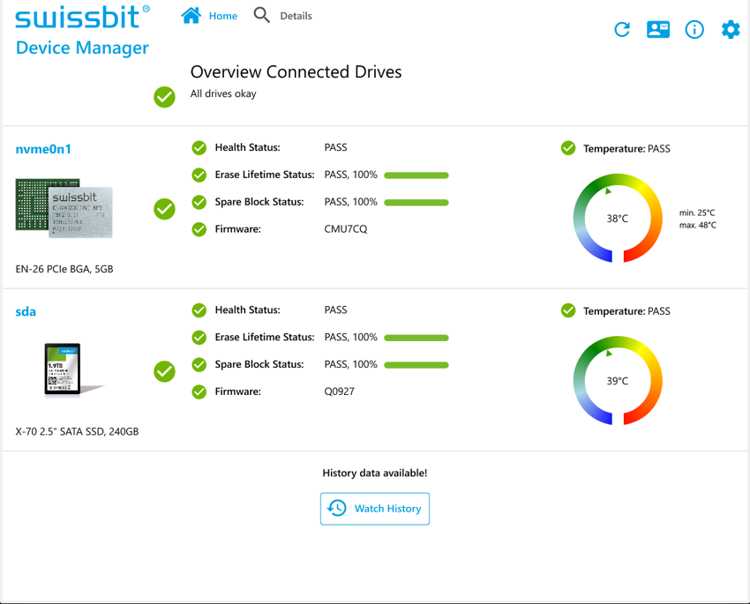Click sda Firmware check icon
This screenshot has height=604, width=750.
[199, 392]
